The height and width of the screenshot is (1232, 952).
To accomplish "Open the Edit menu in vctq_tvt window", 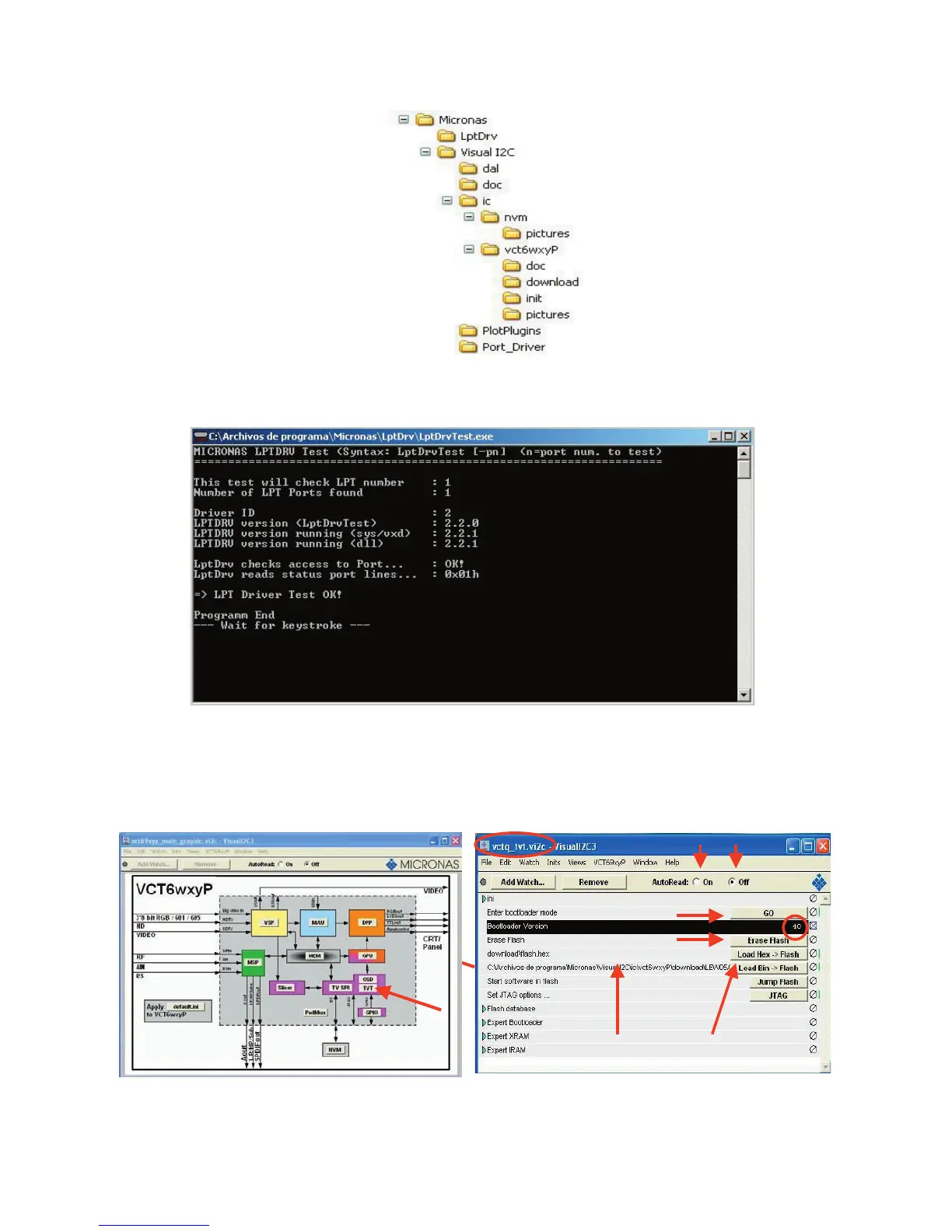I will (x=506, y=863).
